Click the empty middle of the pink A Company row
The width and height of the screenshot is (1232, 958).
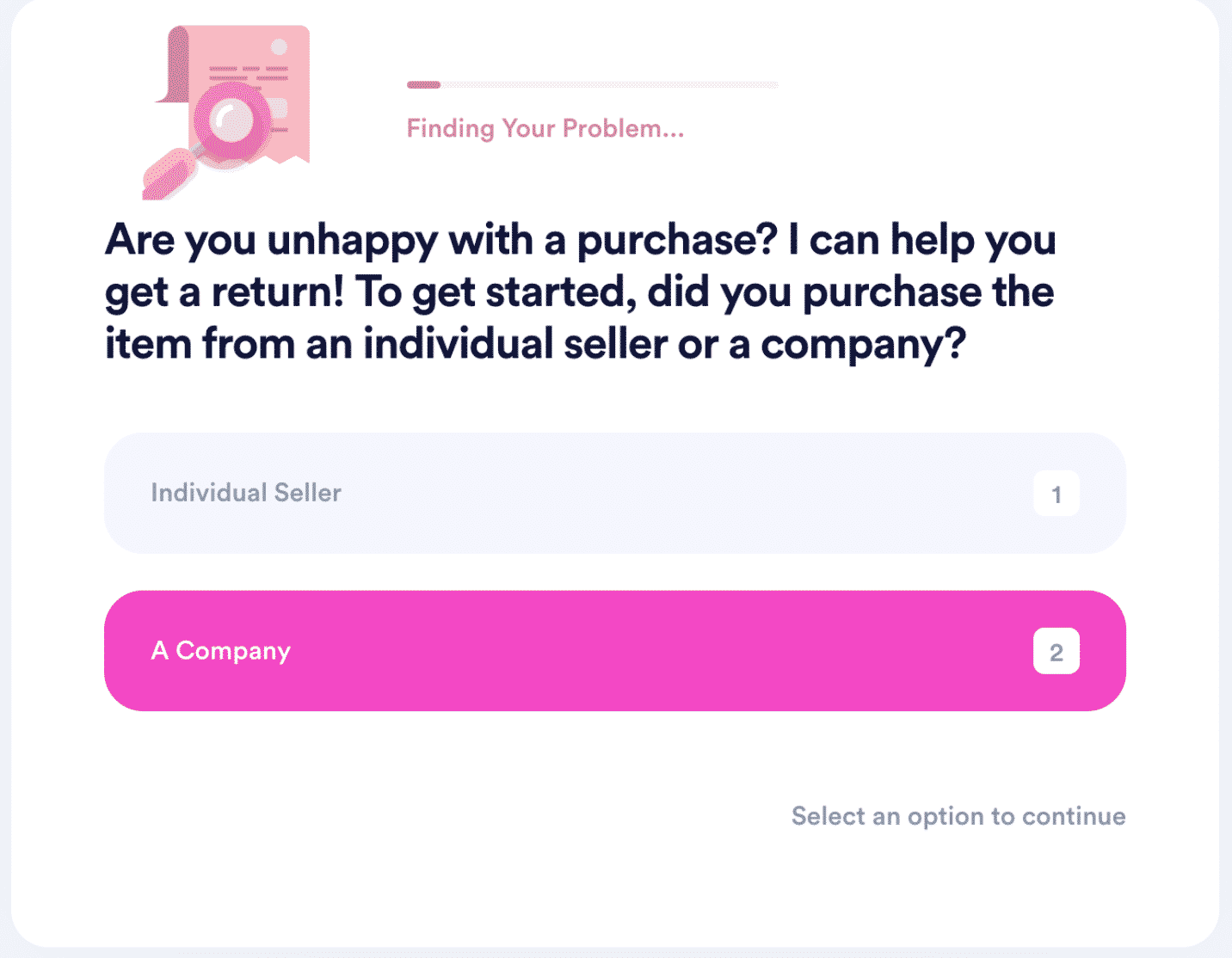(x=662, y=651)
